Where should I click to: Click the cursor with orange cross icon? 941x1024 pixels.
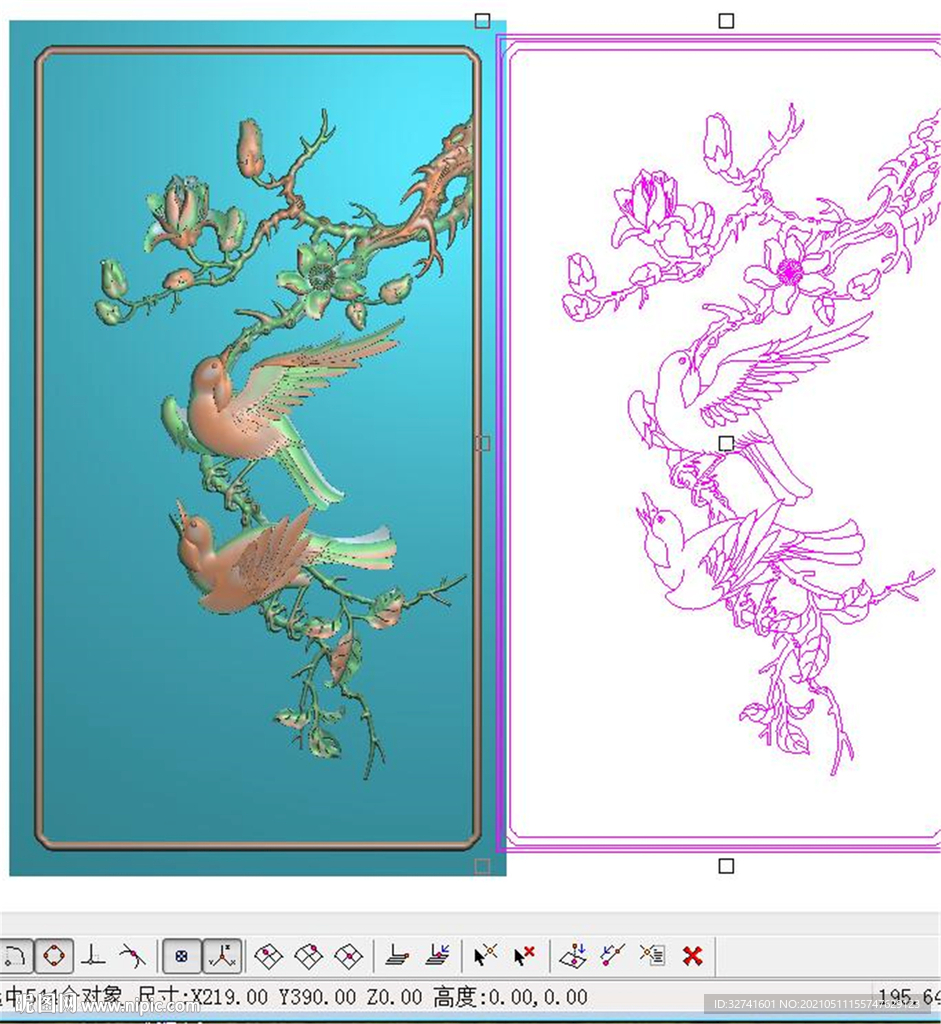click(485, 956)
